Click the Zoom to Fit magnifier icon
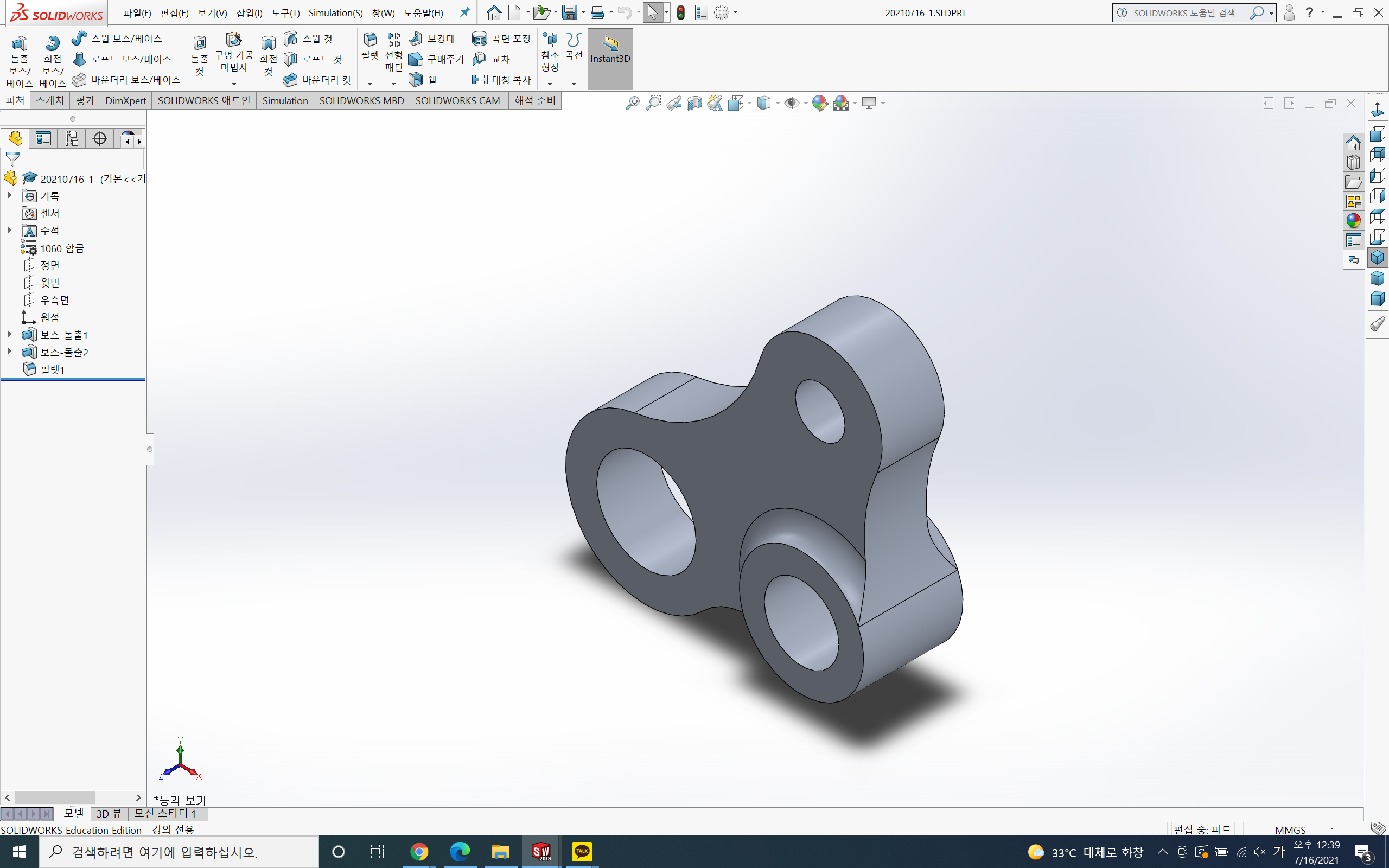The image size is (1389, 868). click(632, 103)
